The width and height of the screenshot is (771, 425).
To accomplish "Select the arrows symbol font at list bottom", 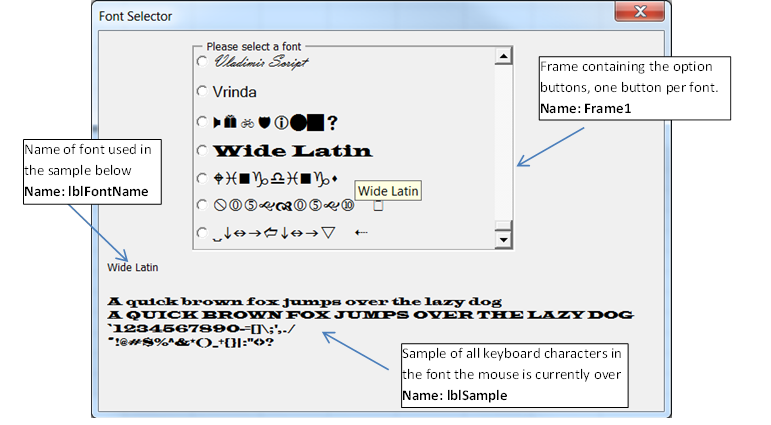I will click(x=203, y=234).
